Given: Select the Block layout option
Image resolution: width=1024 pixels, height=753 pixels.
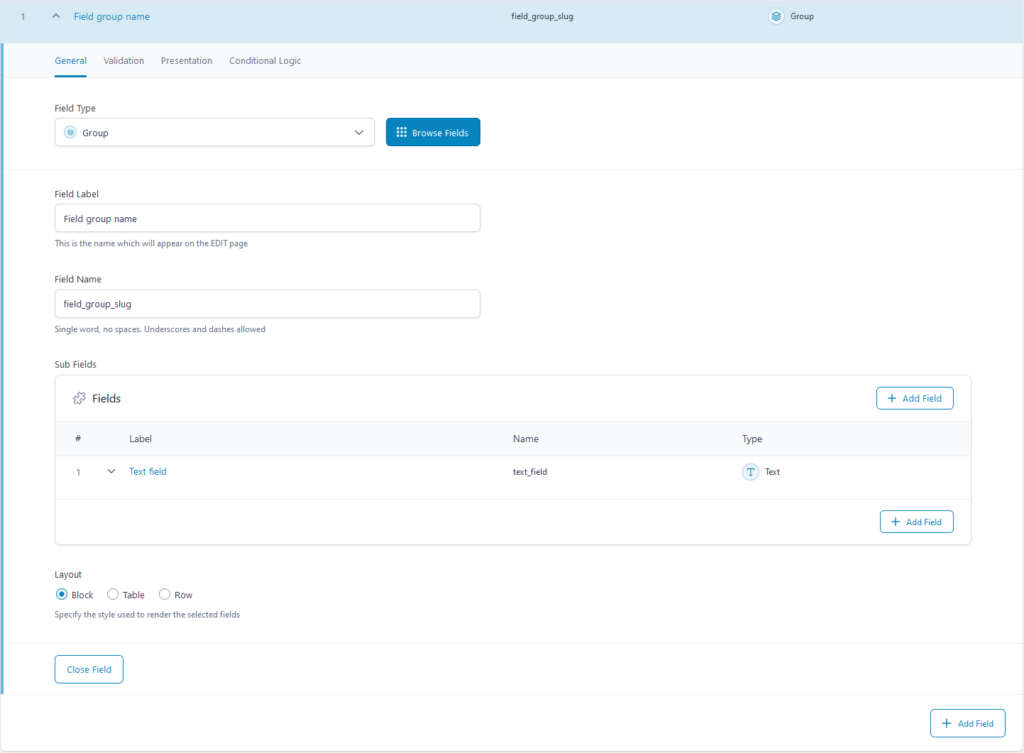Looking at the screenshot, I should [61, 594].
